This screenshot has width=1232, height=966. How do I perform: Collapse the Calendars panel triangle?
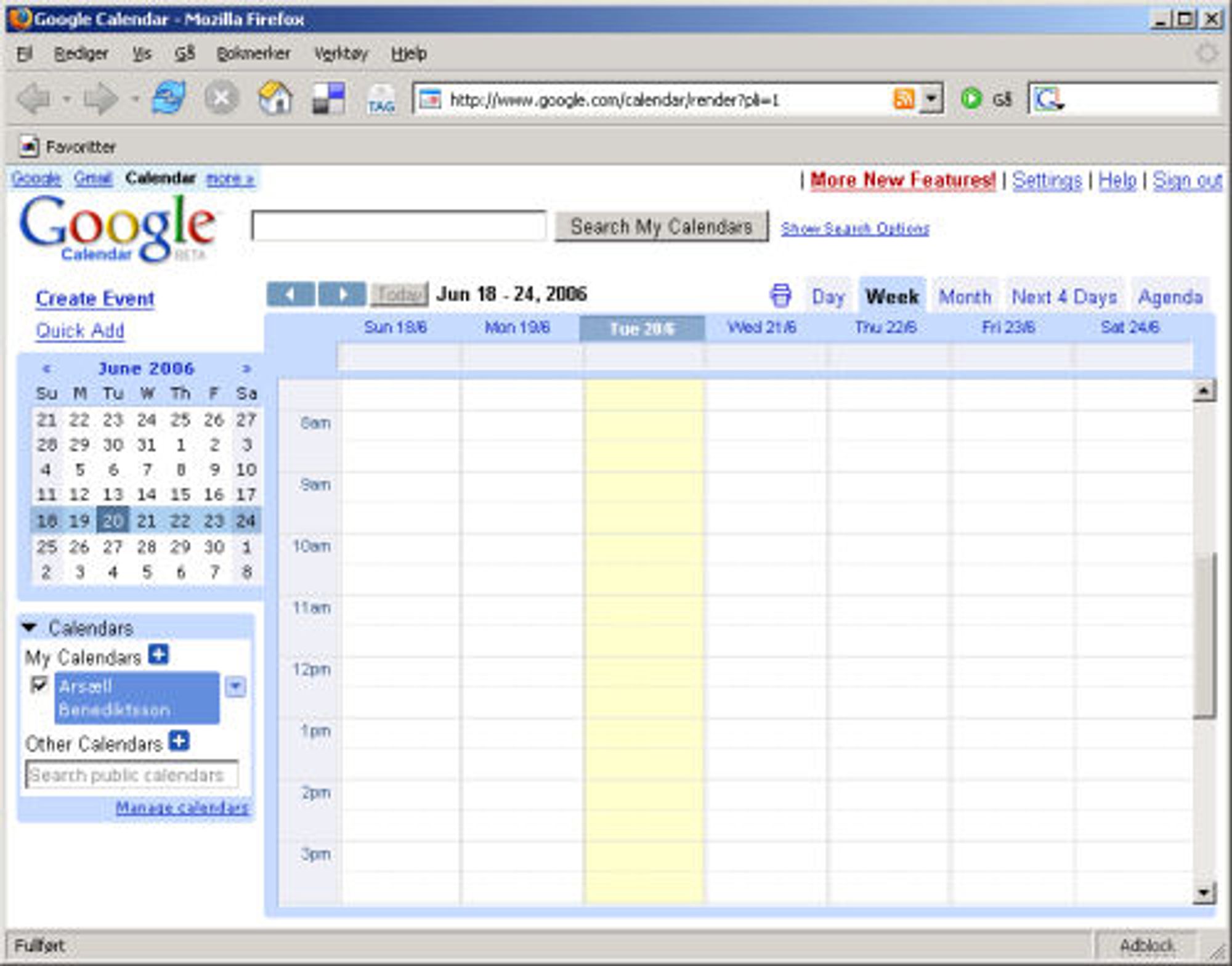tap(29, 628)
